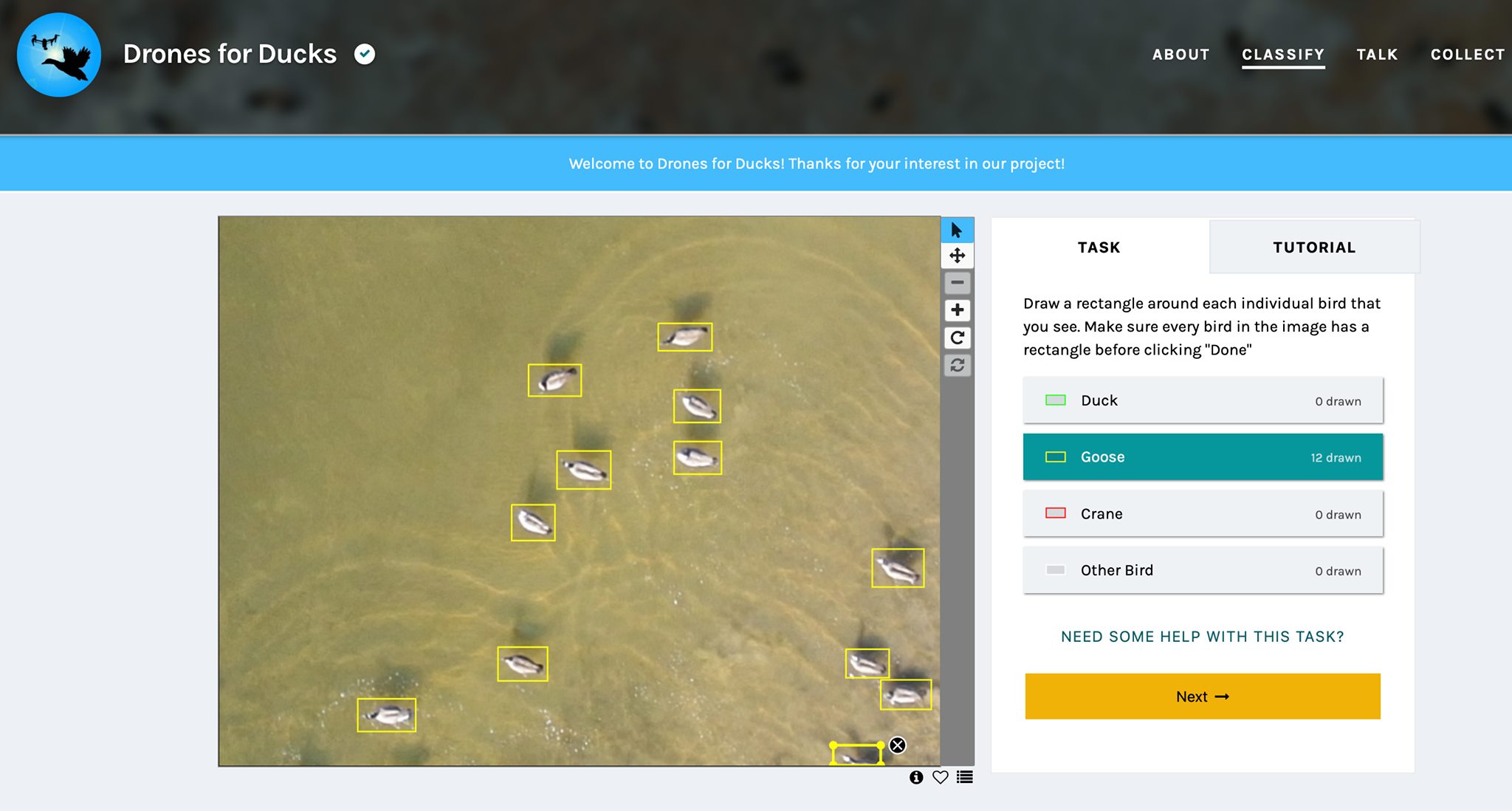Choose the Duck drawing tool
Screen dimensions: 1512x811
pos(1203,400)
